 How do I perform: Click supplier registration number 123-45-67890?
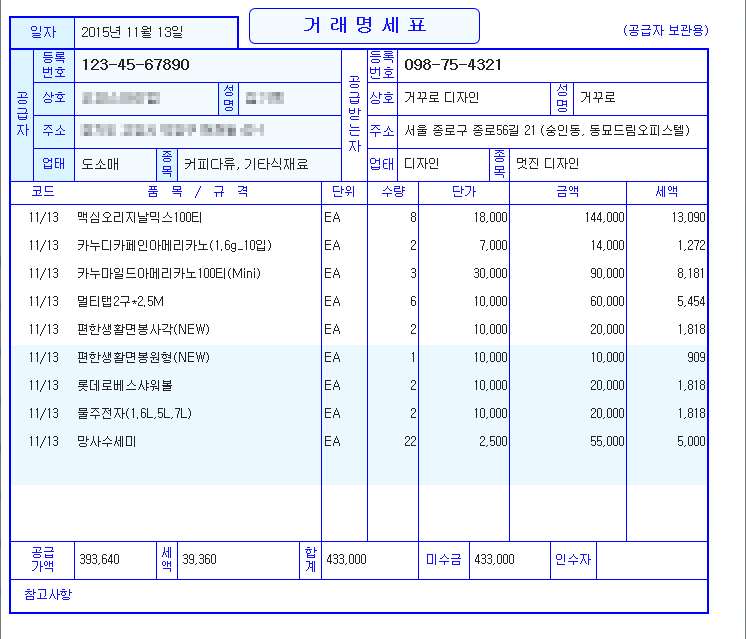[135, 65]
